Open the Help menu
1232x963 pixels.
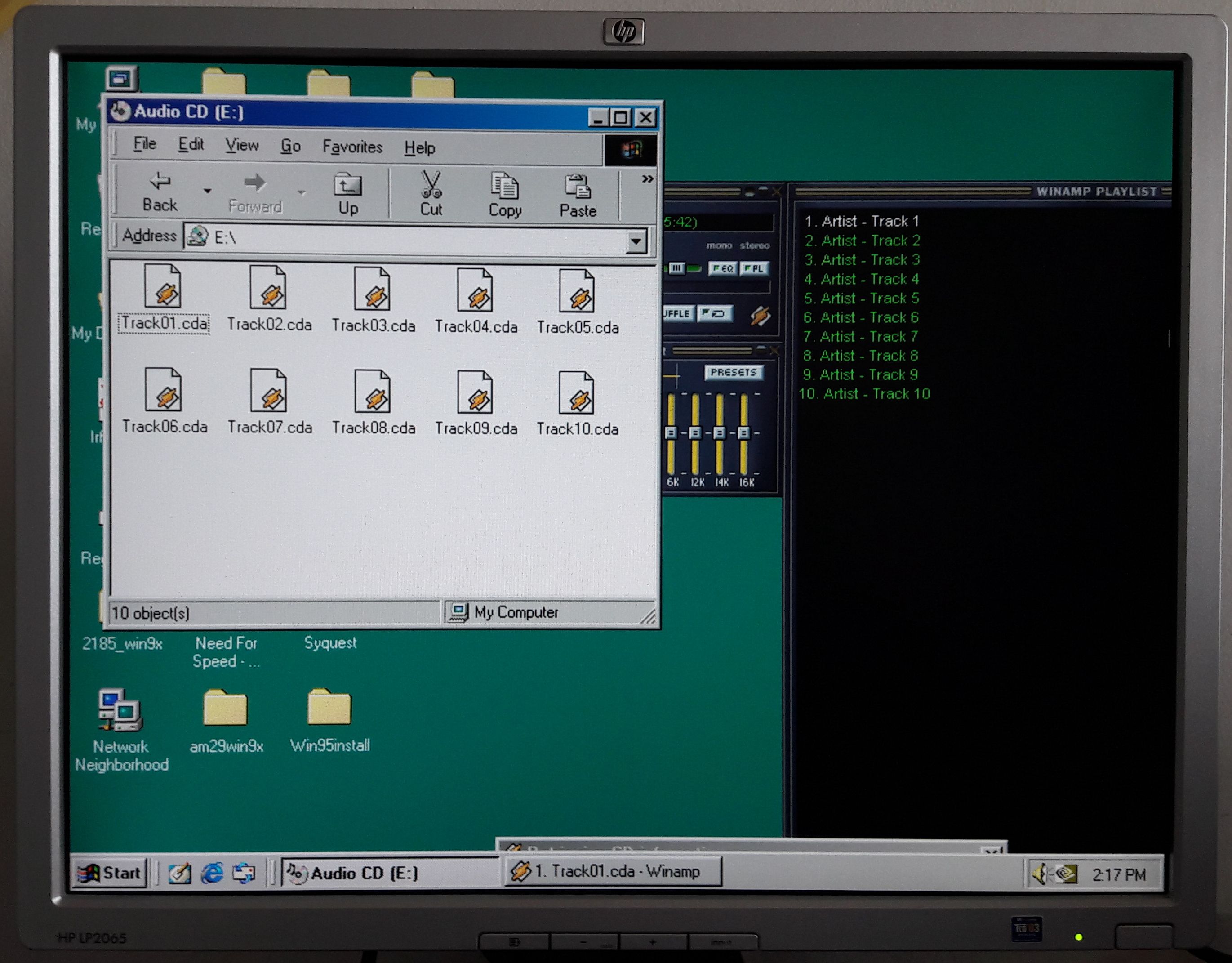[x=420, y=148]
